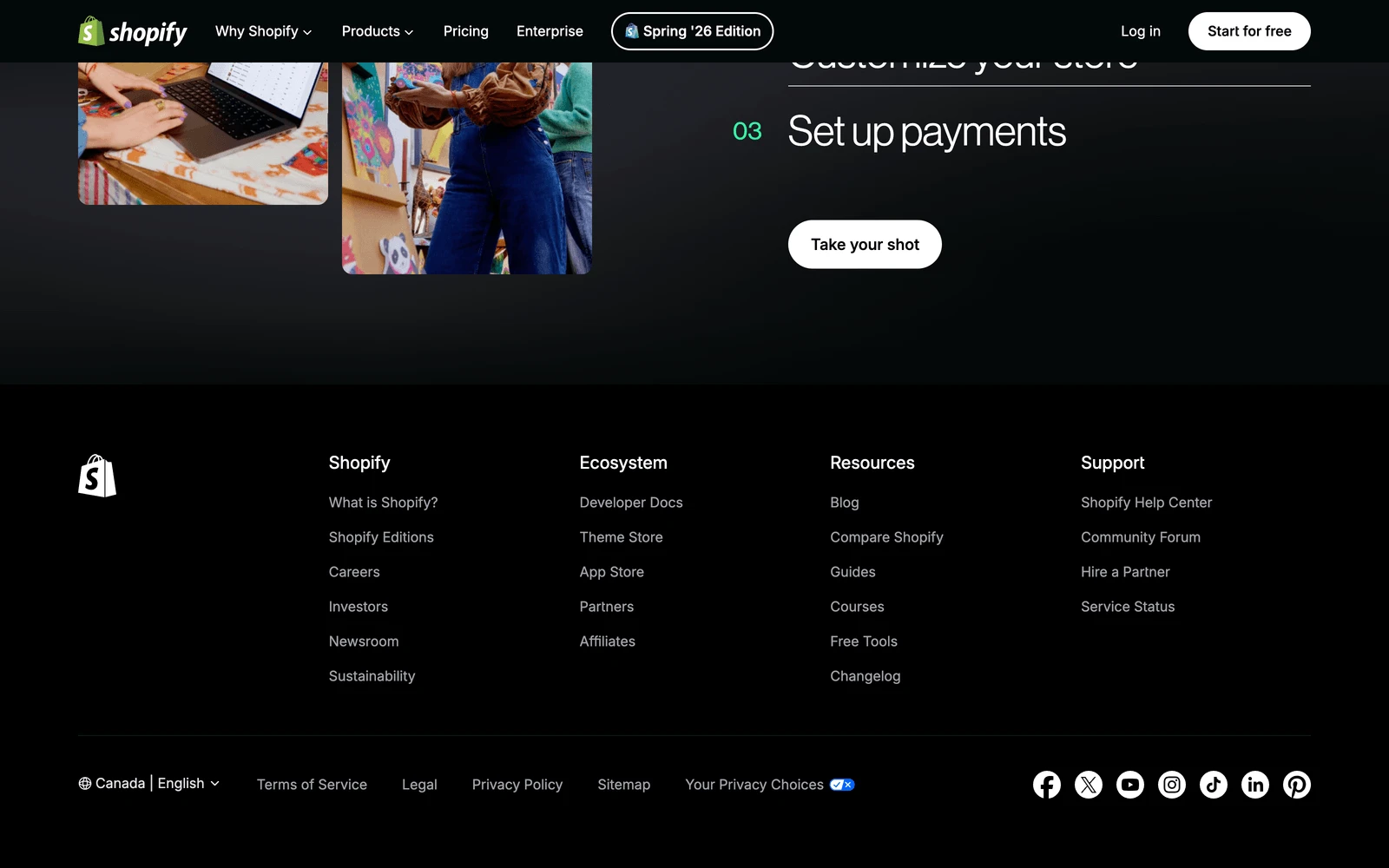Open Shopify Editions footer link

(381, 537)
